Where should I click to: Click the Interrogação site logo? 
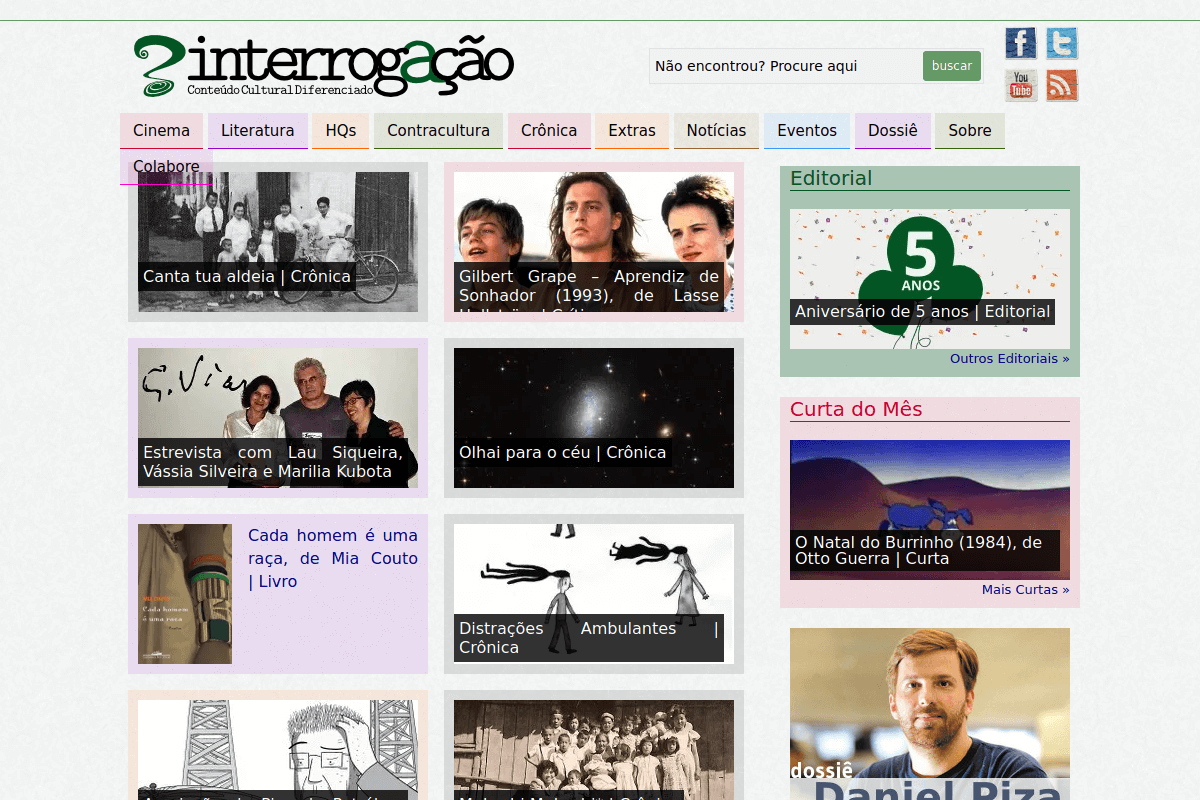(x=324, y=66)
